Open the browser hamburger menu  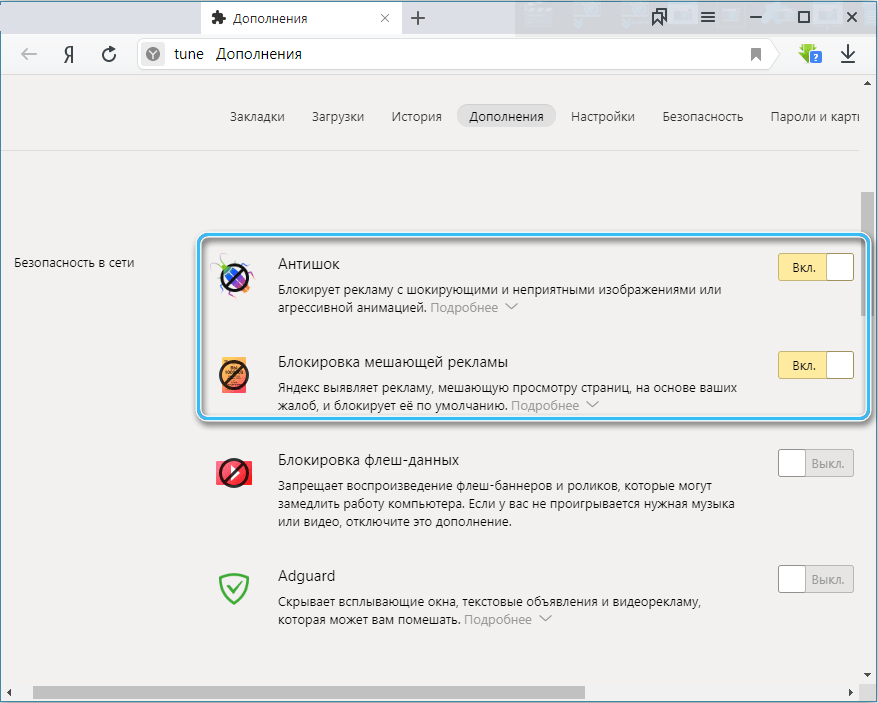[708, 17]
